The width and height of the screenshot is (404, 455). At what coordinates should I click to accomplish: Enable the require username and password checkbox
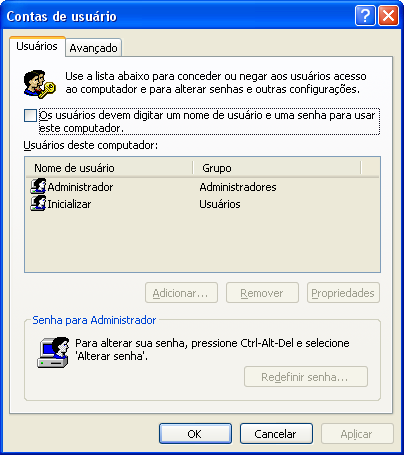point(30,116)
